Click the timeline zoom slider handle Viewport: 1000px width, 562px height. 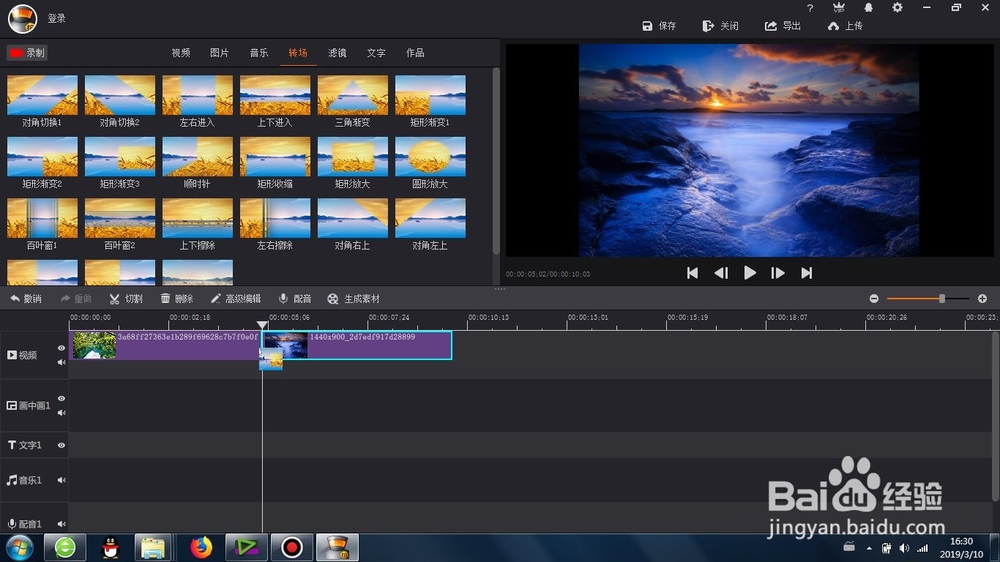(941, 299)
